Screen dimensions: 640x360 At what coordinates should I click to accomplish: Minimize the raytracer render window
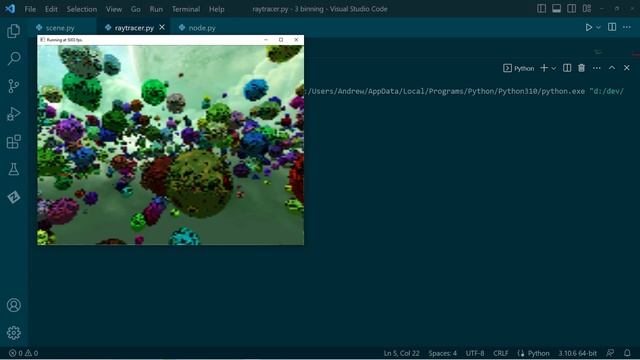pyautogui.click(x=266, y=40)
